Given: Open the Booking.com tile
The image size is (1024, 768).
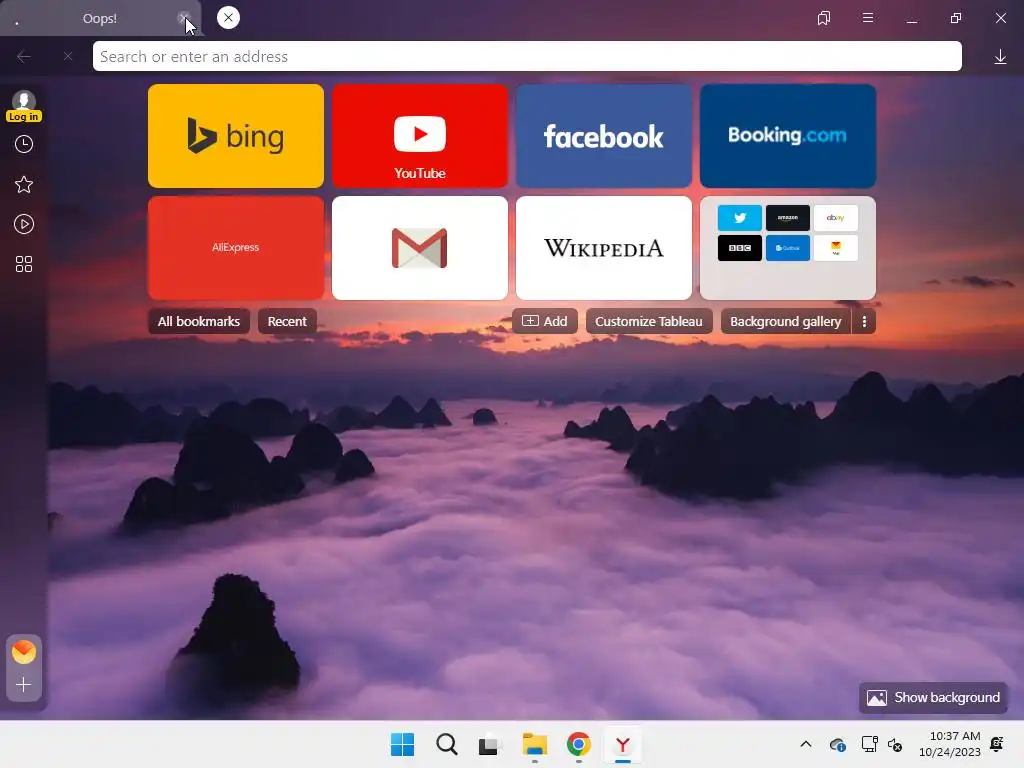Looking at the screenshot, I should [x=788, y=136].
